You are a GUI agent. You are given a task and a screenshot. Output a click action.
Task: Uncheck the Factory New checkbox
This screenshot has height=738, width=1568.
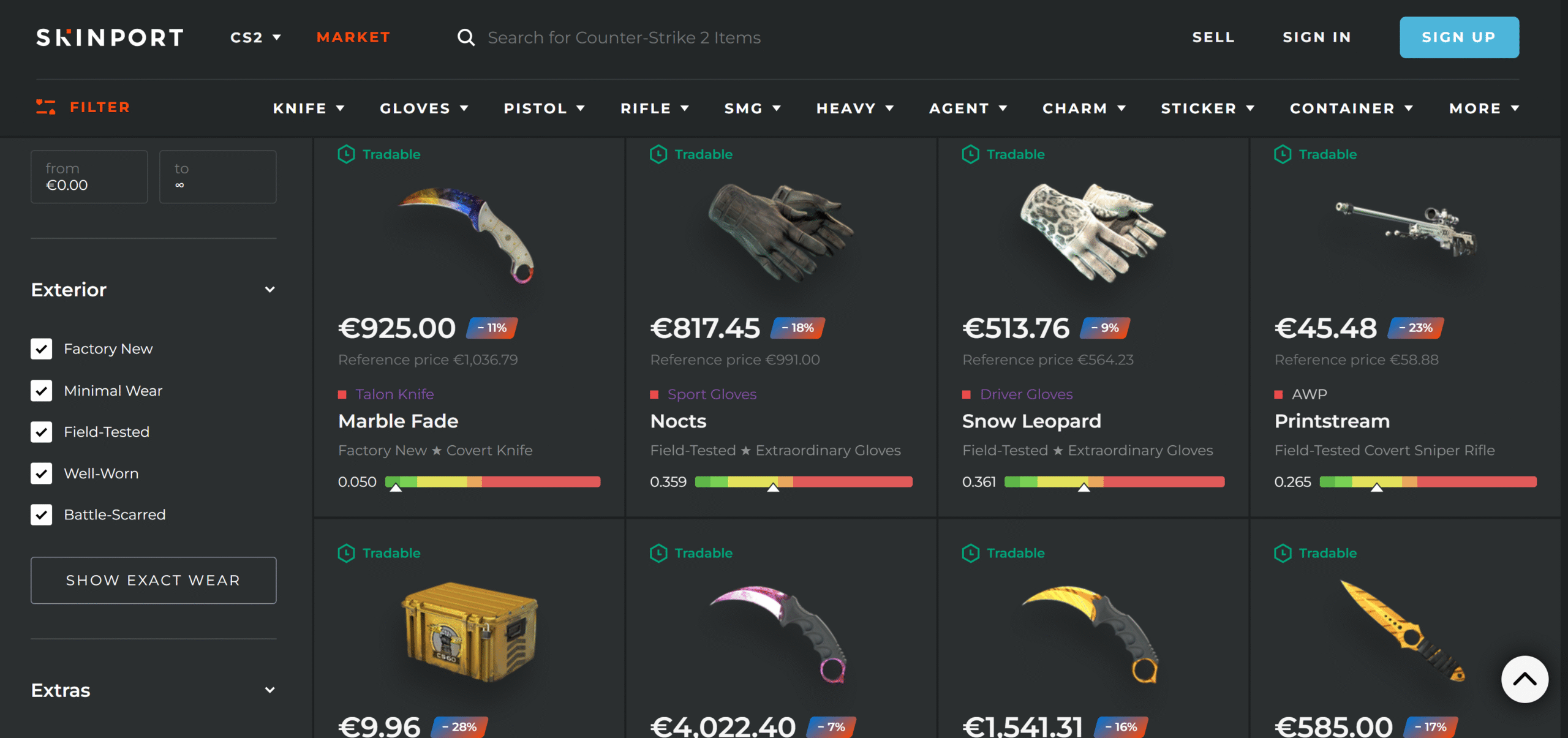pos(42,349)
